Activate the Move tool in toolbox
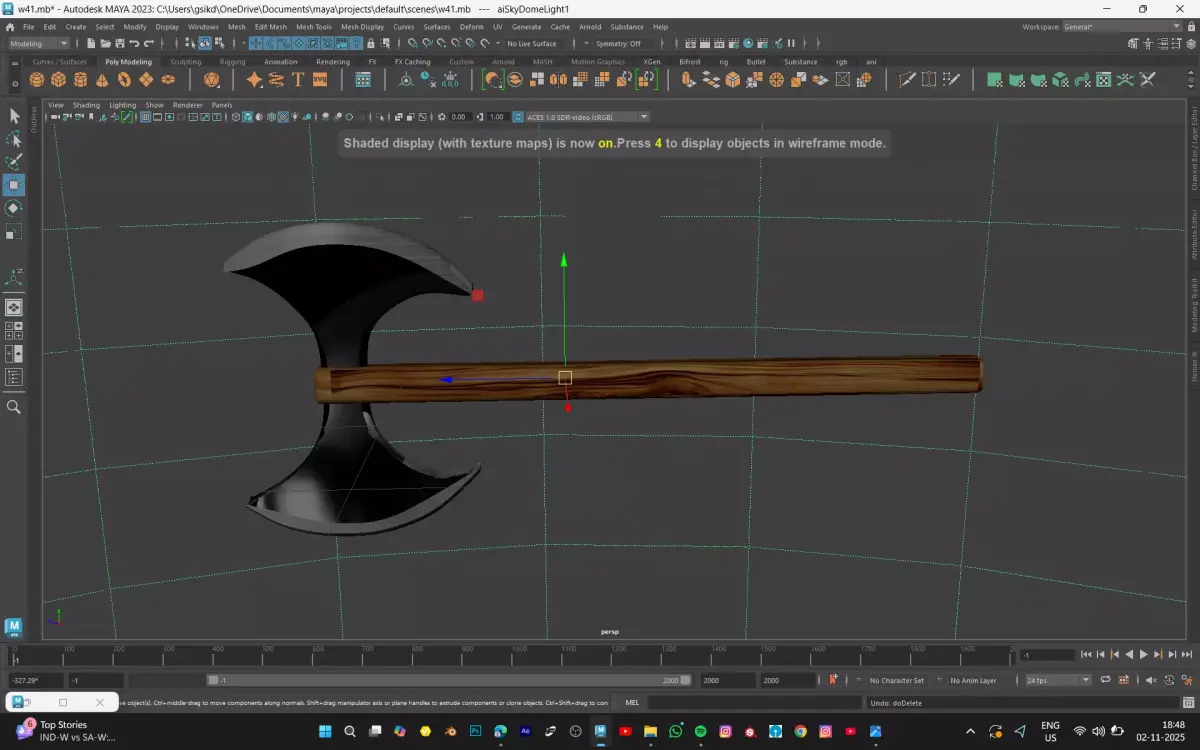 coord(14,185)
